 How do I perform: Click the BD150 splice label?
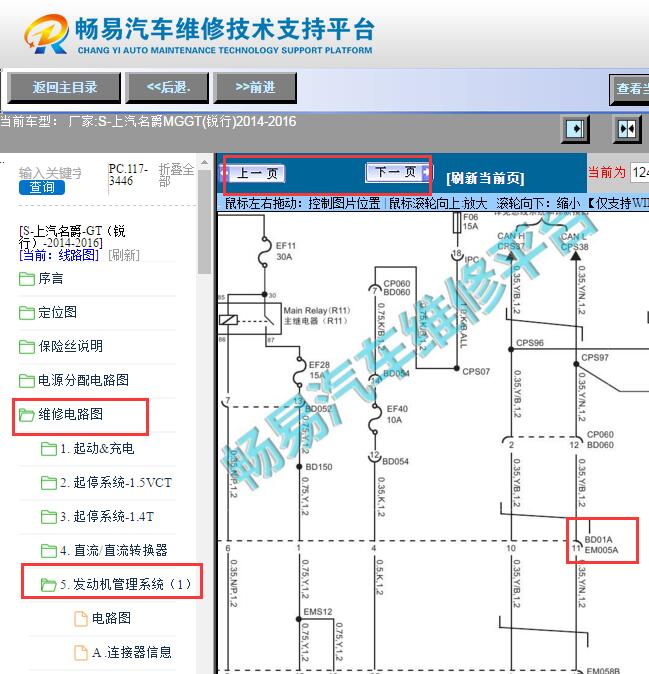tap(319, 467)
